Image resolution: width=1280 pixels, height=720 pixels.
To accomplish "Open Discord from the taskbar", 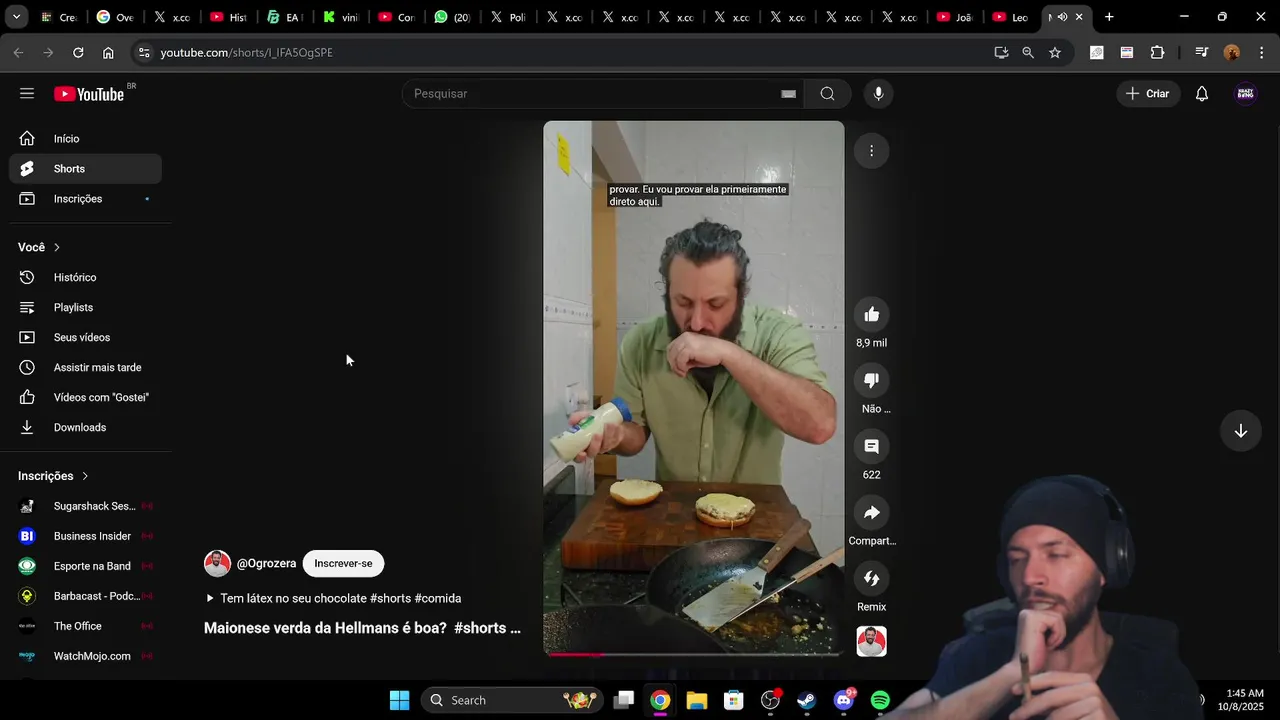I will (x=843, y=700).
